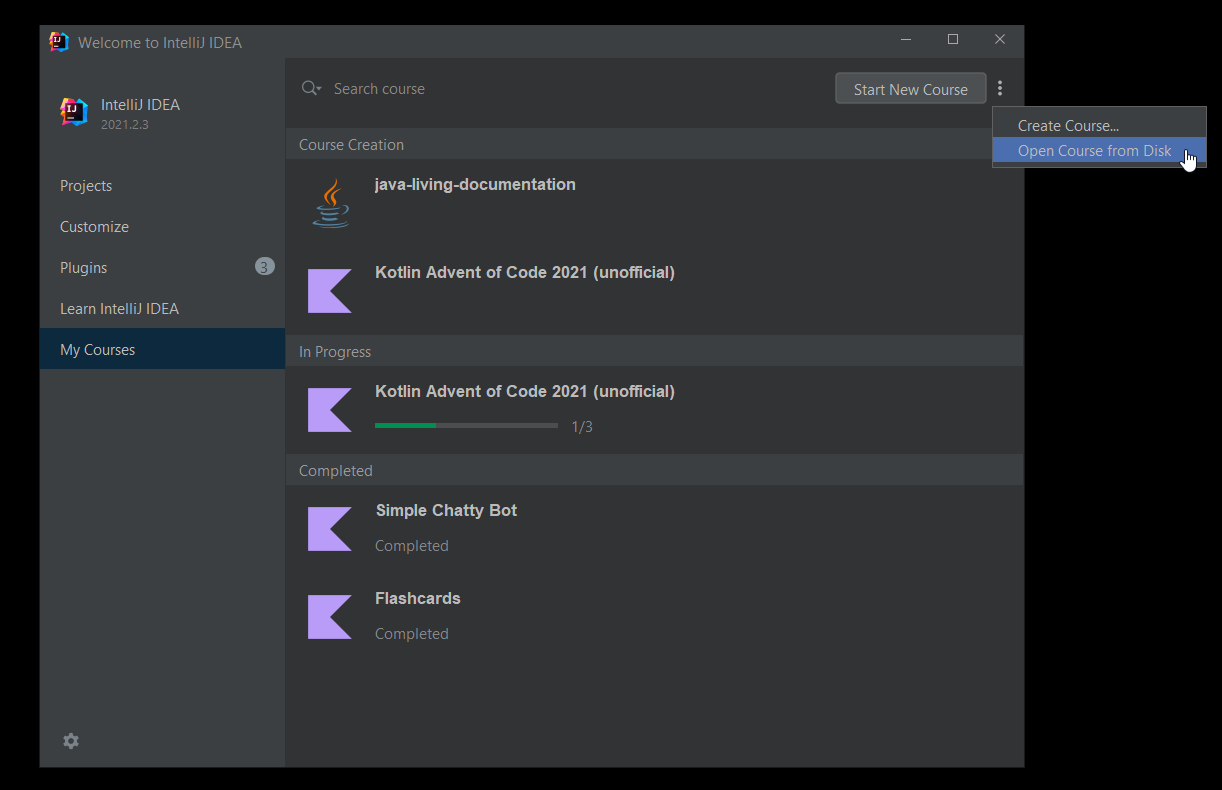Click the search magnifier icon
The width and height of the screenshot is (1222, 790).
tap(311, 88)
